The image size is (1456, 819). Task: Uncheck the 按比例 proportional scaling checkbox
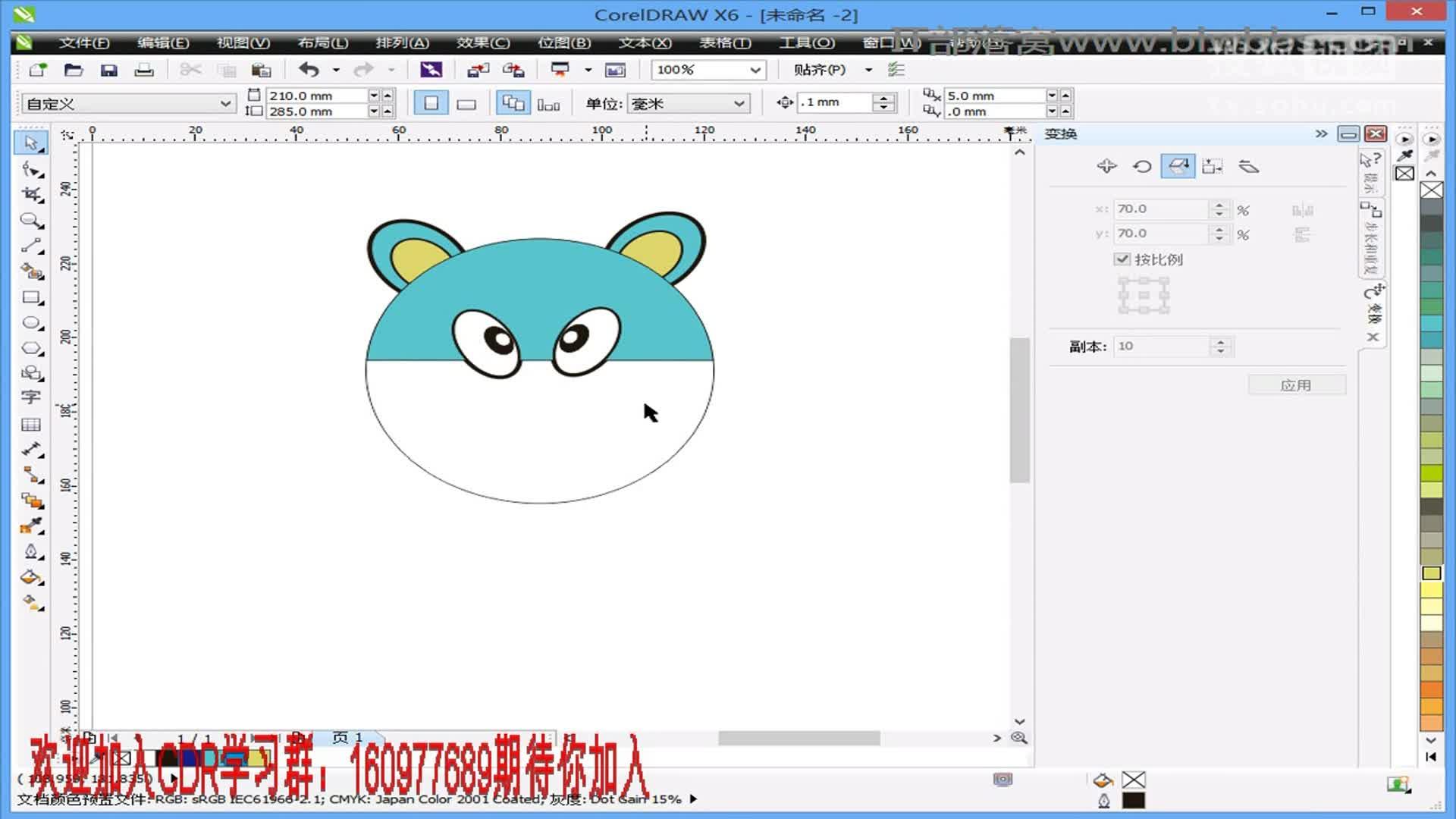point(1123,259)
